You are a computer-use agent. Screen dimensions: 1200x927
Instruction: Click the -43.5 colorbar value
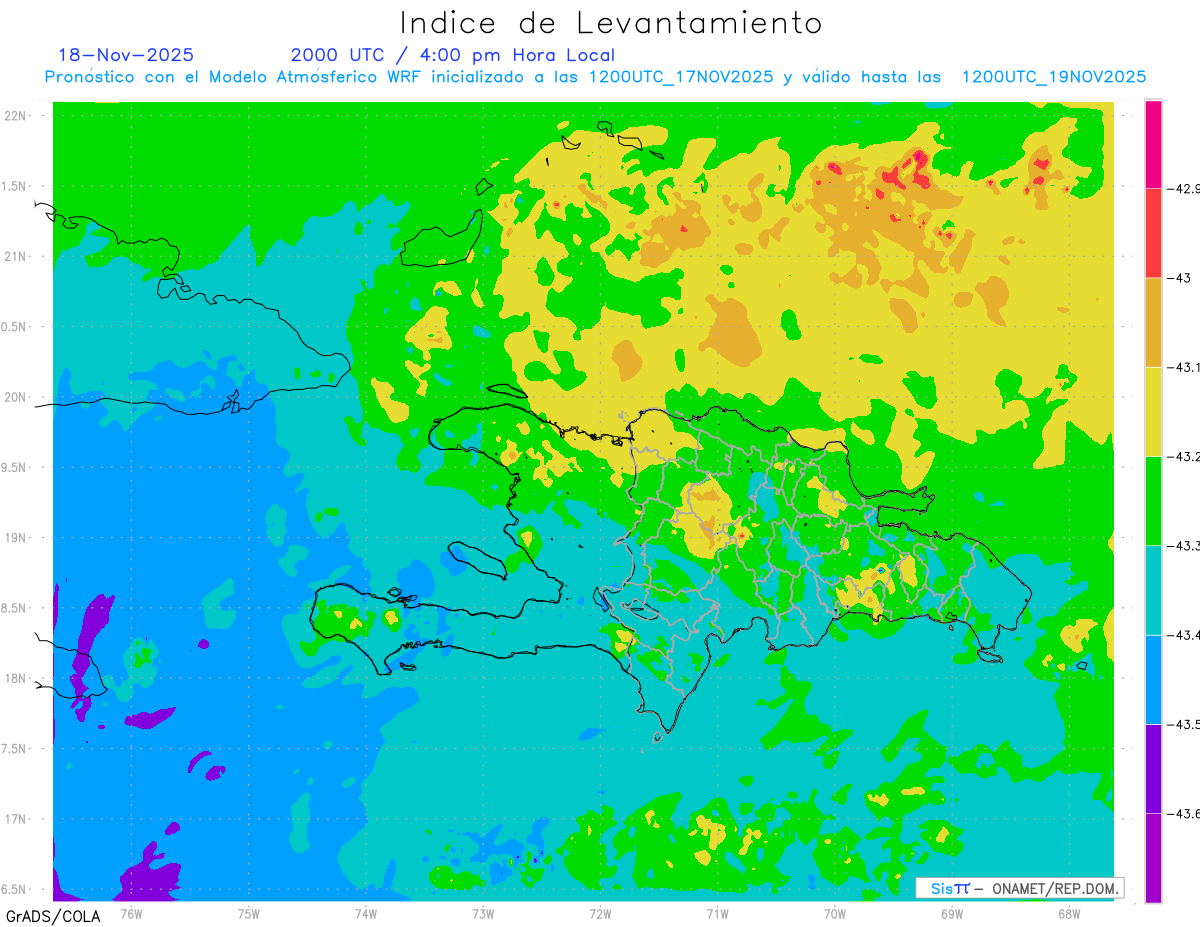[x=1185, y=724]
